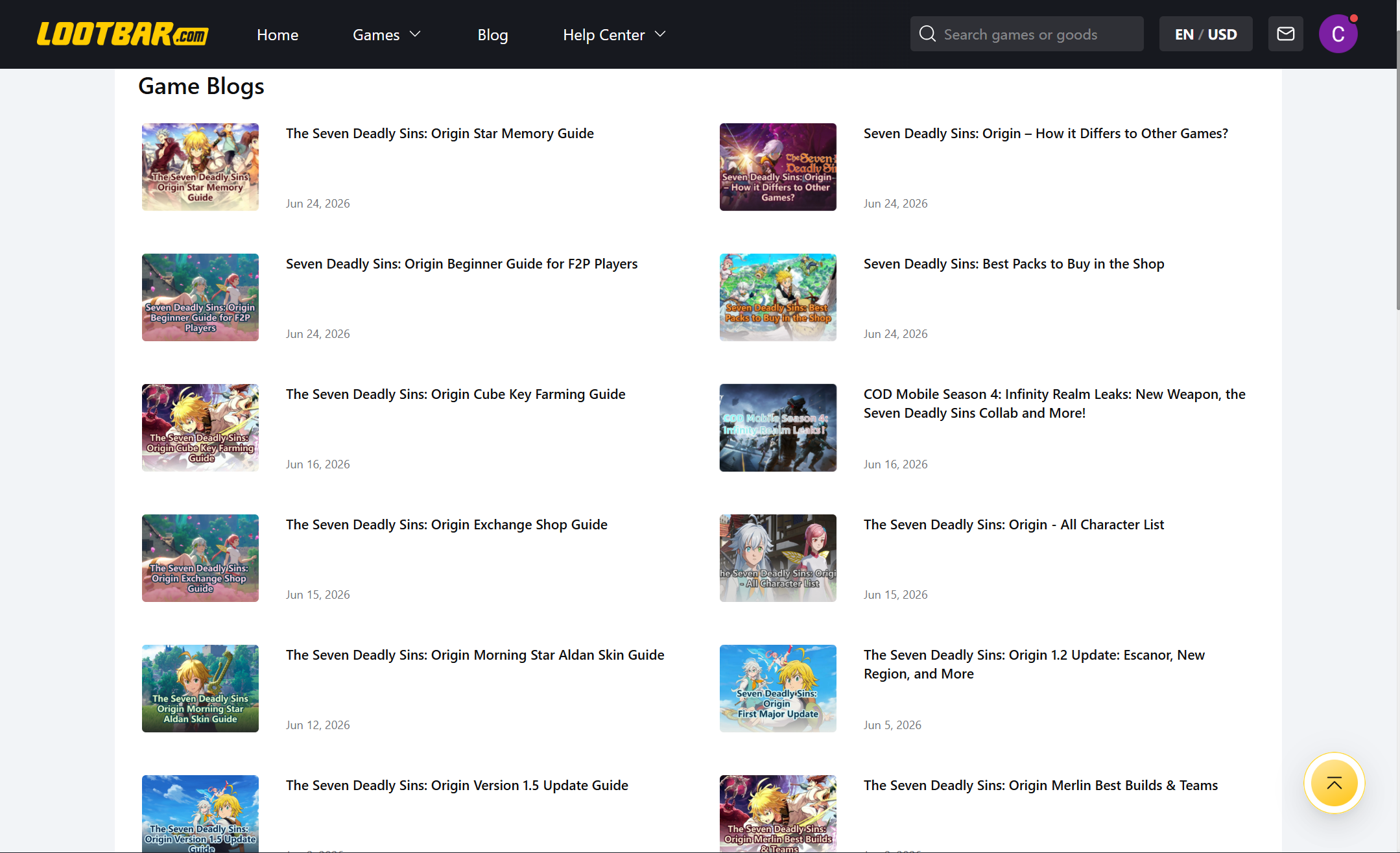The height and width of the screenshot is (853, 1400).
Task: Open the purple C profile avatar
Action: pyautogui.click(x=1338, y=34)
